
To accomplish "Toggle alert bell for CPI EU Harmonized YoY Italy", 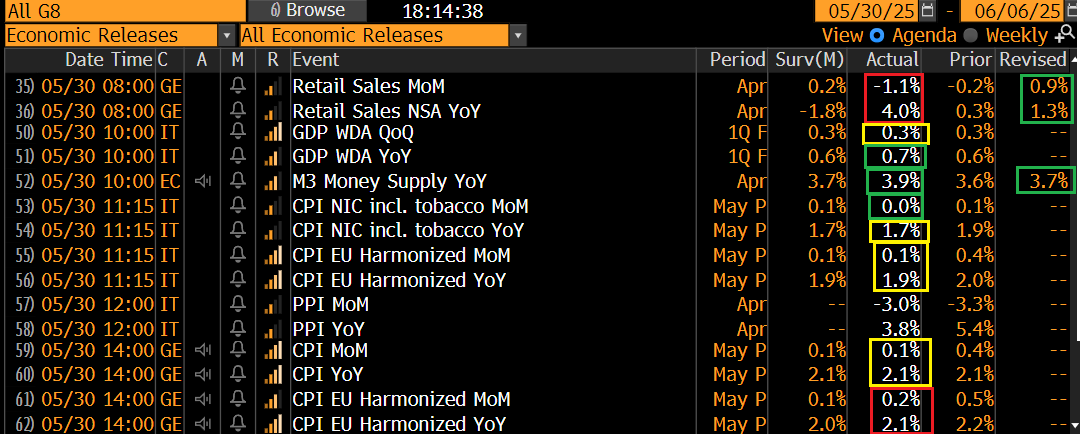I will coord(238,280).
